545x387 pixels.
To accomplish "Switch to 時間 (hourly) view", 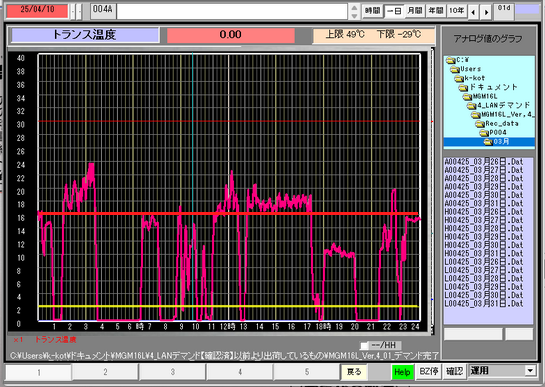I will pyautogui.click(x=373, y=11).
